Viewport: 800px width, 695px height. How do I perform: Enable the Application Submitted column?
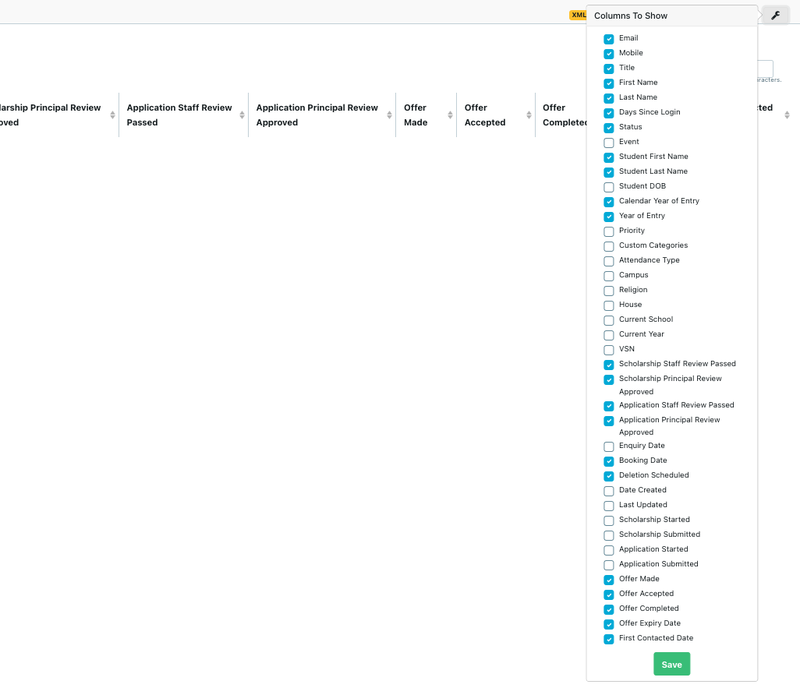[608, 563]
